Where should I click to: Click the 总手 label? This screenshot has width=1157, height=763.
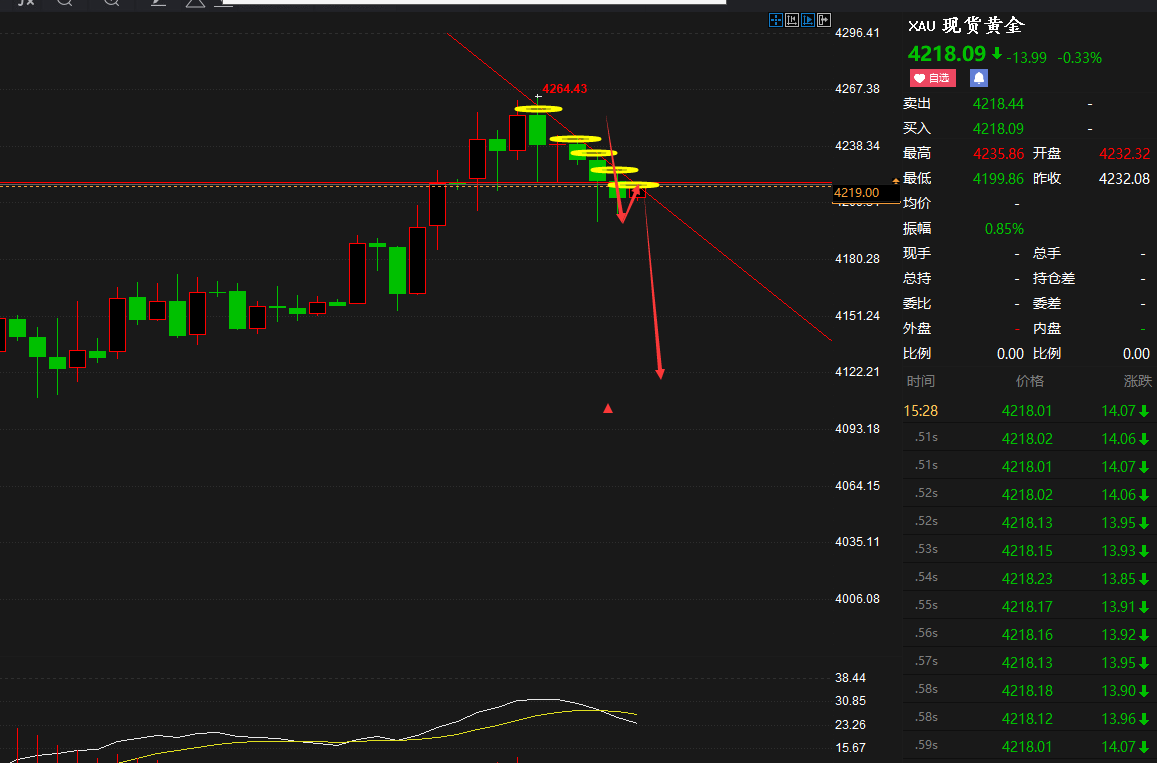[1047, 253]
